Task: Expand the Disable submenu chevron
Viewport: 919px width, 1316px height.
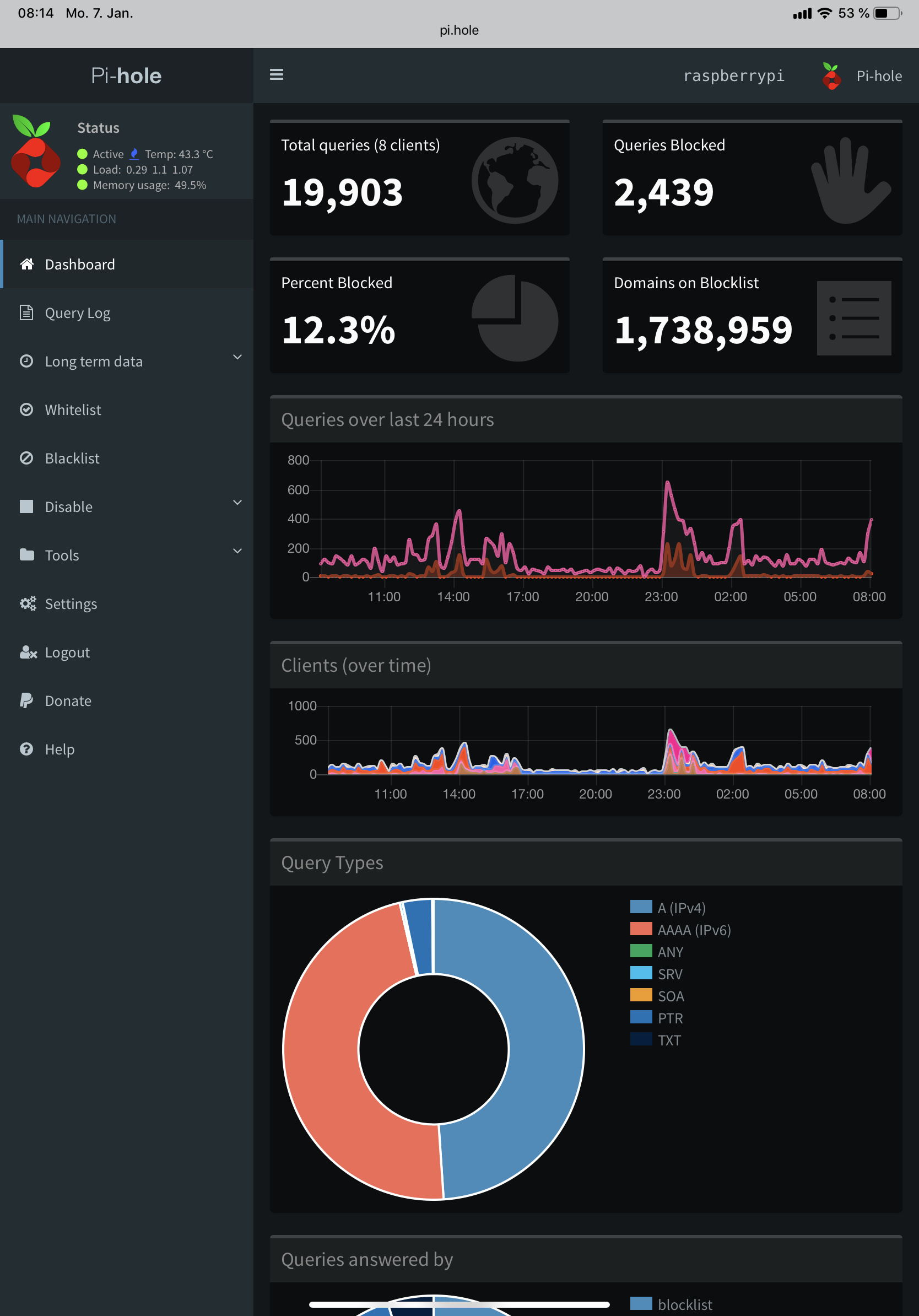Action: tap(237, 502)
